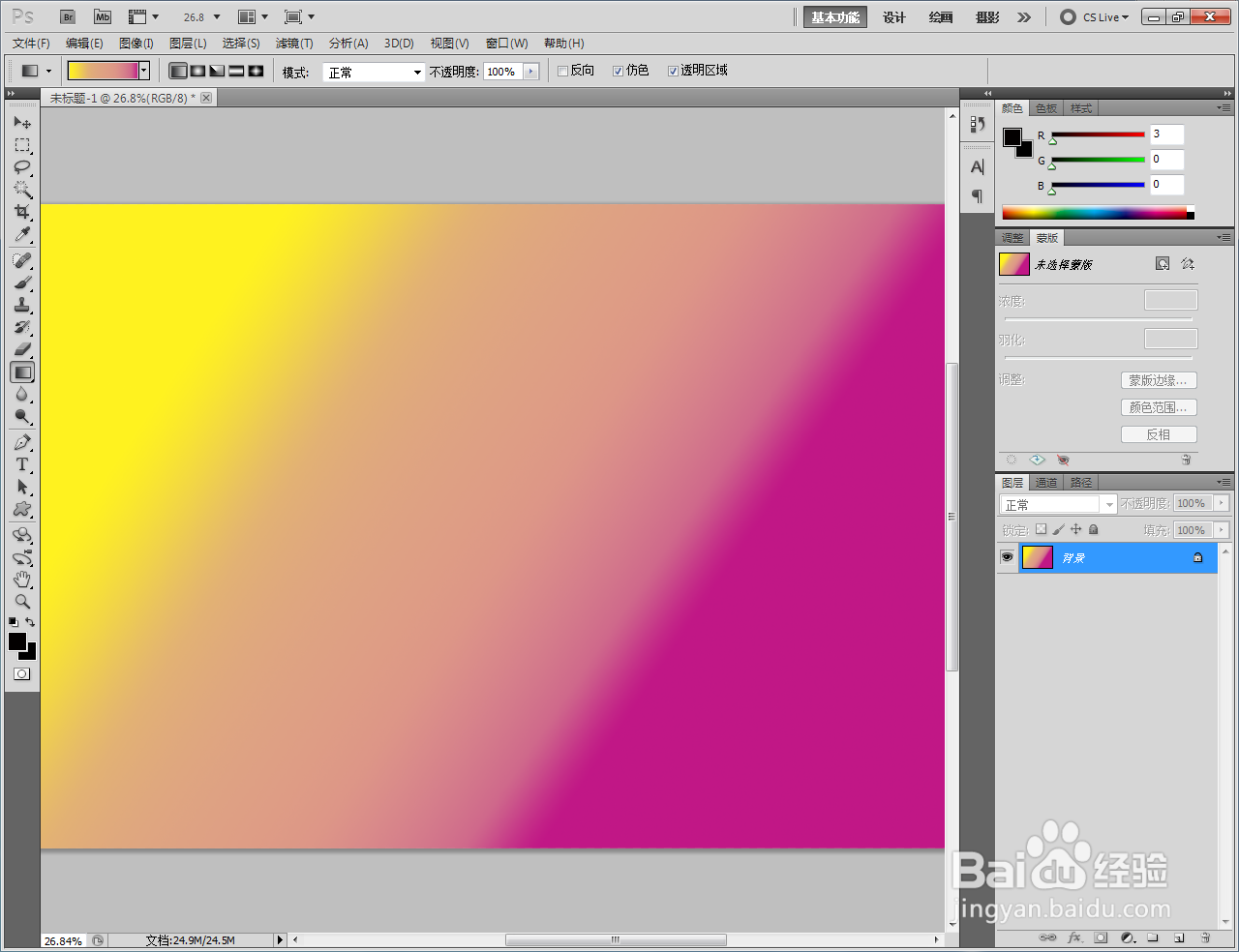Open the 图层(L) menu

pos(188,44)
